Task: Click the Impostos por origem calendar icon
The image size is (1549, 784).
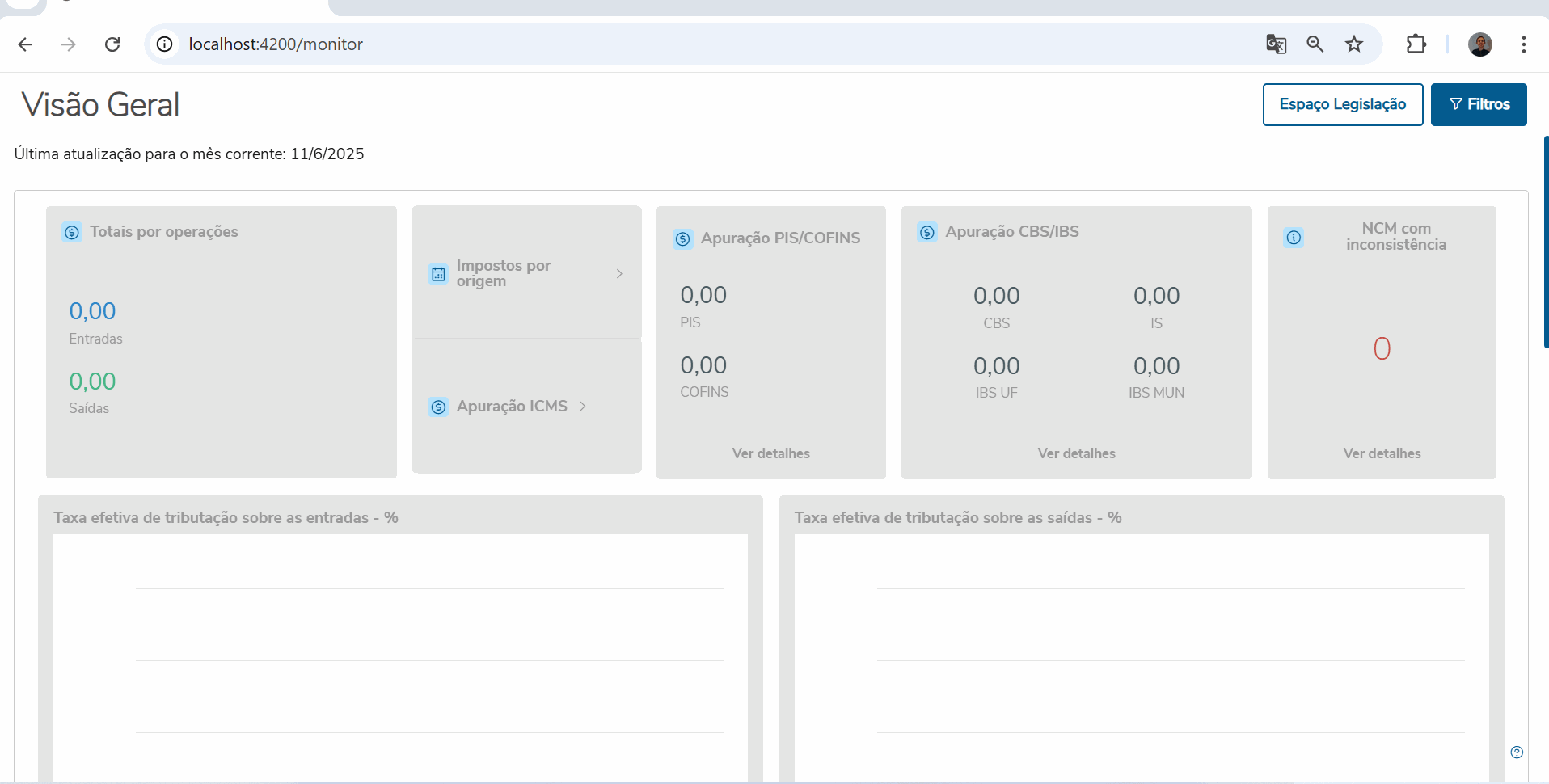Action: pos(438,274)
